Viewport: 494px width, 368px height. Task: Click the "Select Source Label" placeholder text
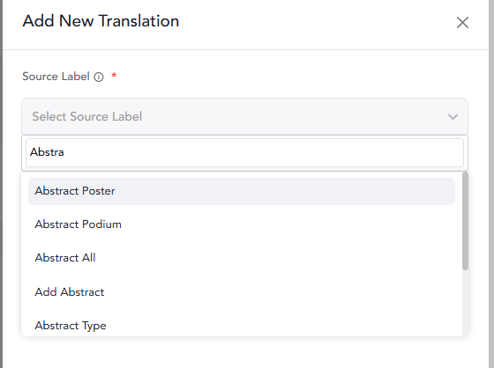(87, 117)
